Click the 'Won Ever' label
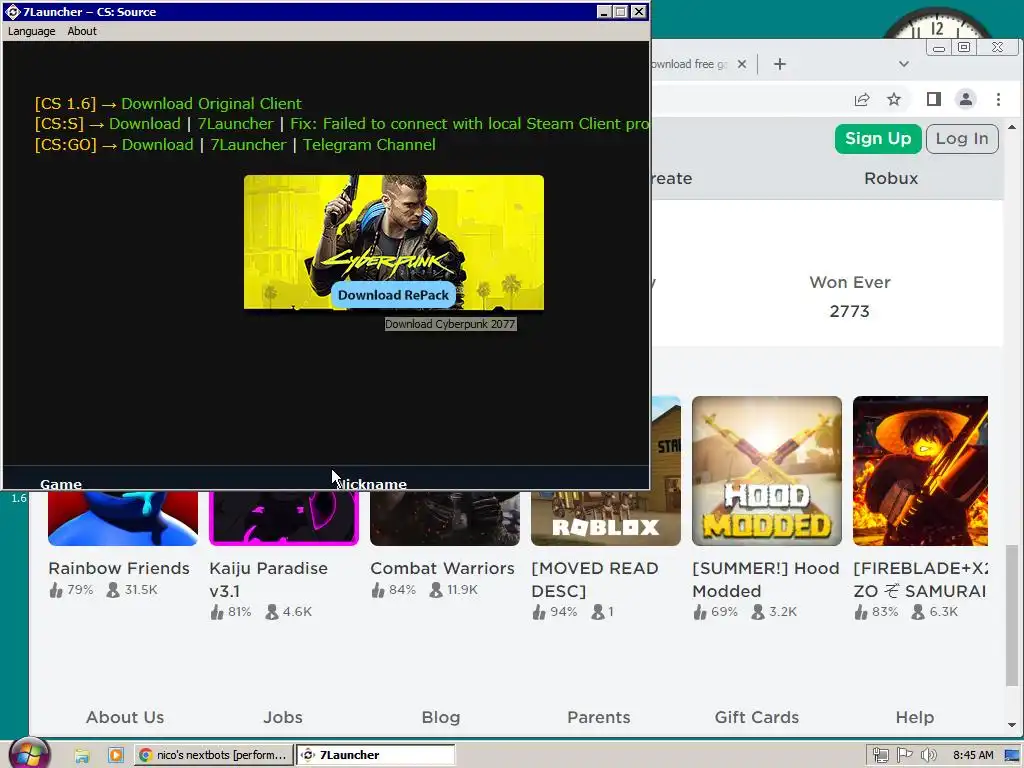This screenshot has width=1024, height=768. coord(850,282)
